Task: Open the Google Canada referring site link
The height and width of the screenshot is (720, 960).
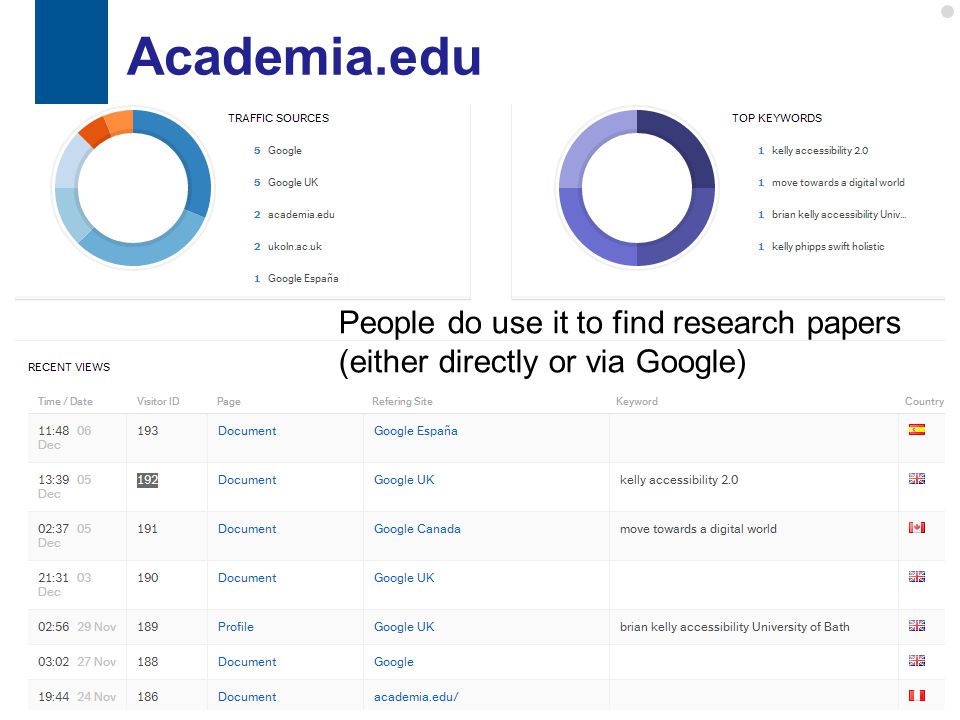Action: 417,529
